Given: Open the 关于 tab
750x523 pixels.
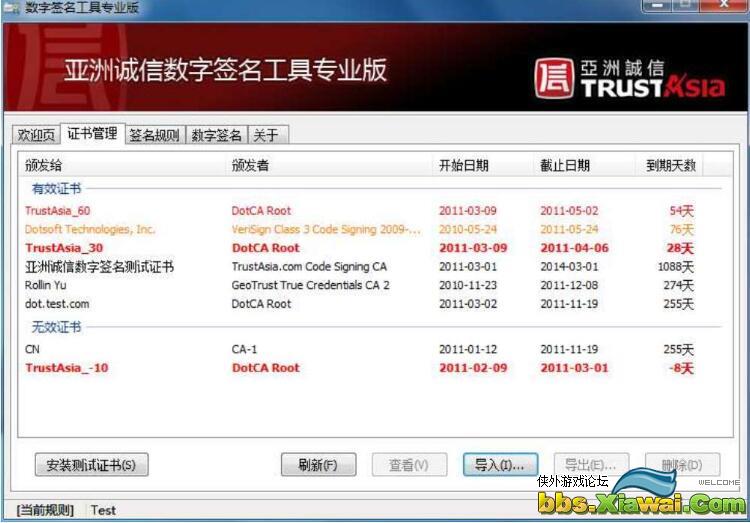Looking at the screenshot, I should (x=266, y=136).
